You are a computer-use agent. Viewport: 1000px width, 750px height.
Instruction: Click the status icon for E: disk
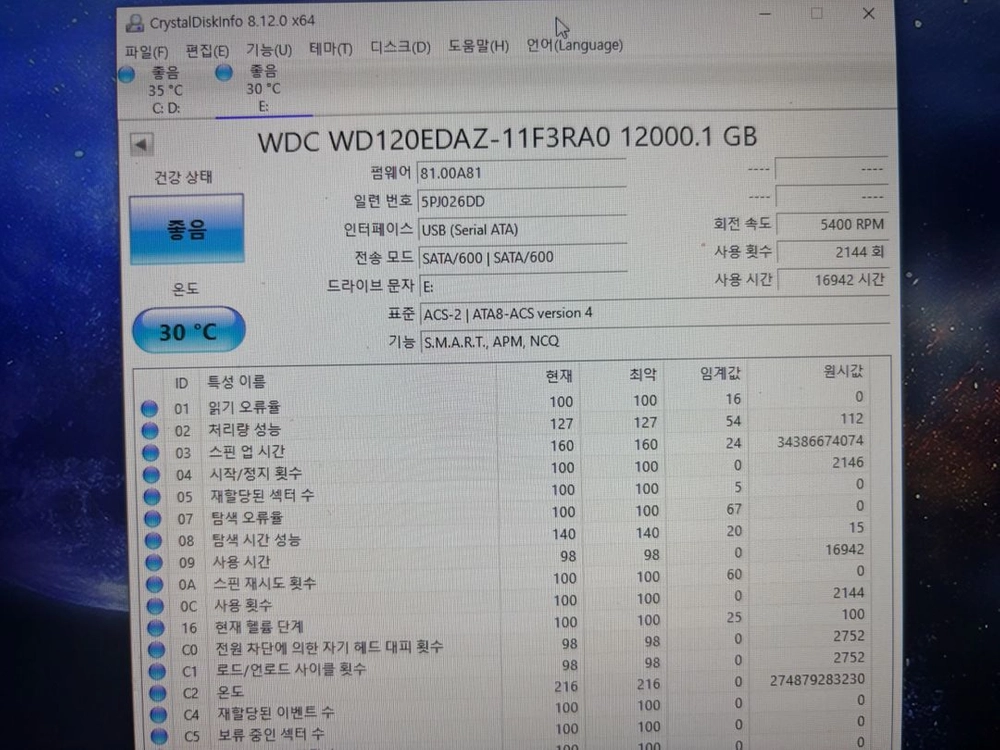224,73
